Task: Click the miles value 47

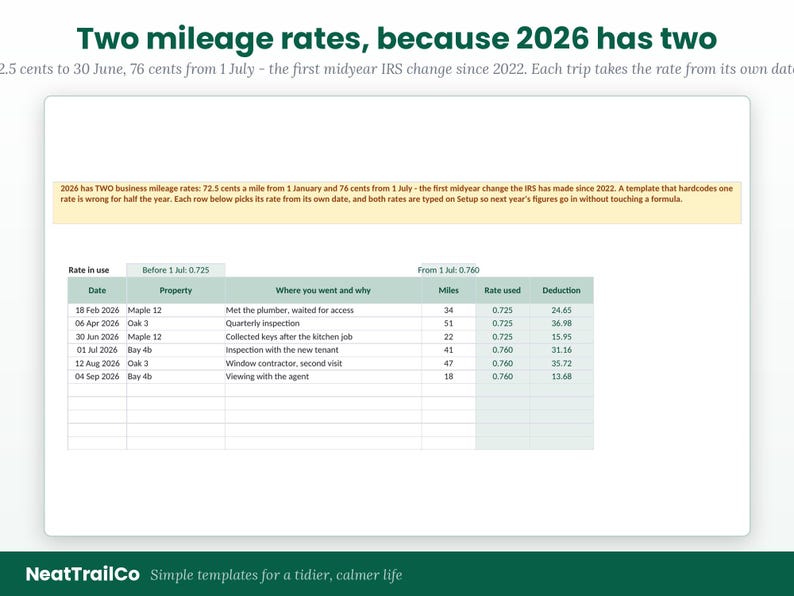Action: (x=448, y=363)
